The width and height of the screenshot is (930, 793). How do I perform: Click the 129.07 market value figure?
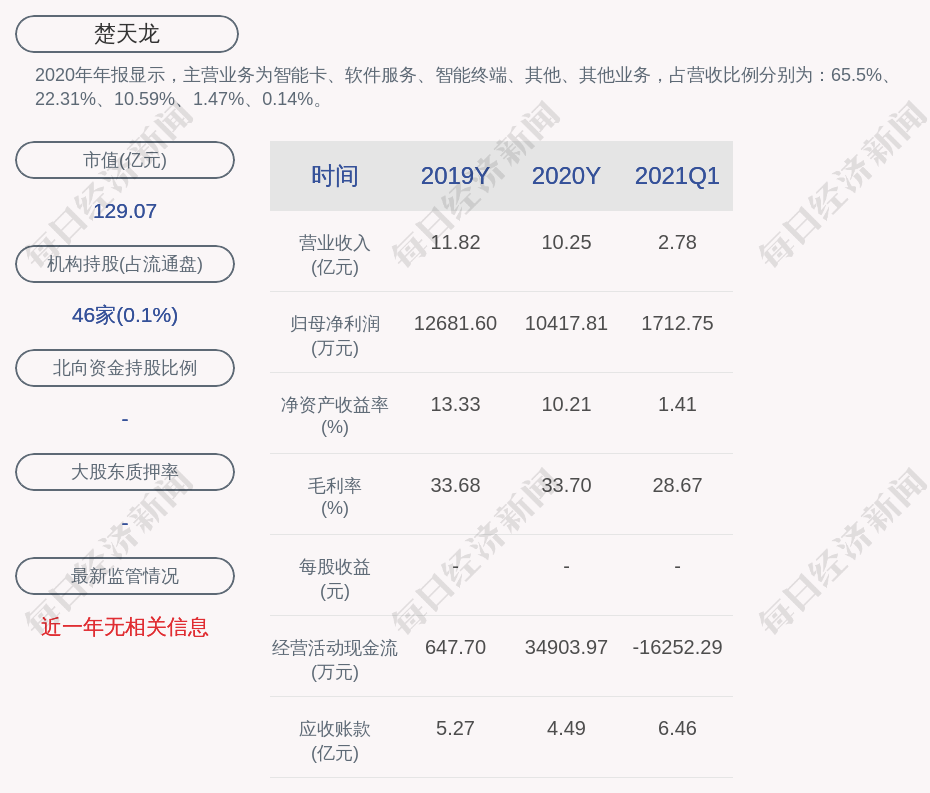coord(125,211)
